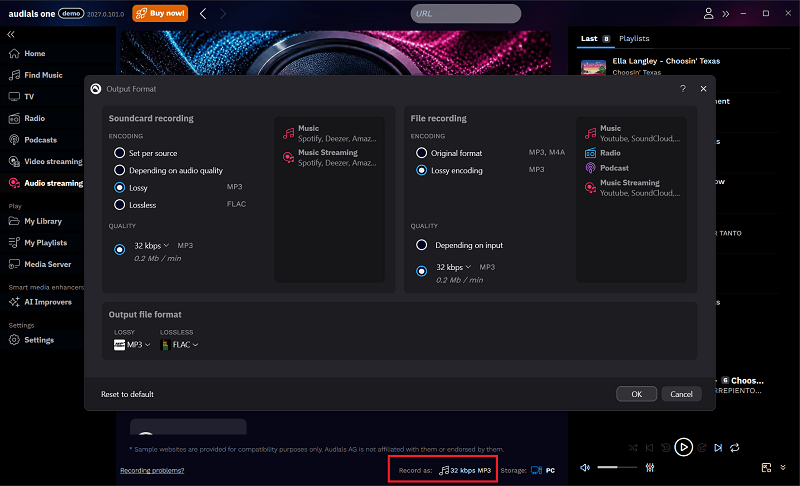The height and width of the screenshot is (486, 800).
Task: Confirm with the OK button
Action: pyautogui.click(x=636, y=394)
